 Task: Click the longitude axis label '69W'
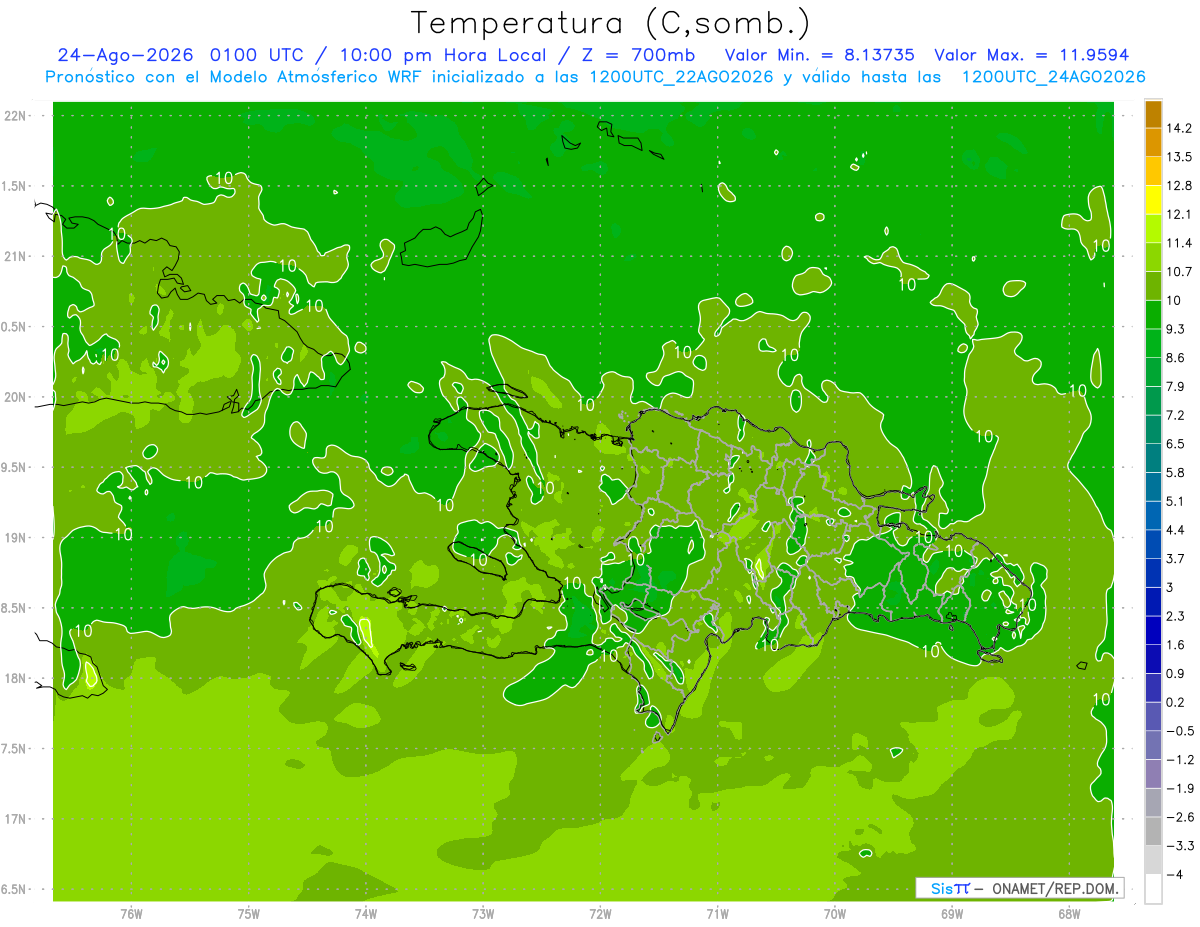[951, 913]
